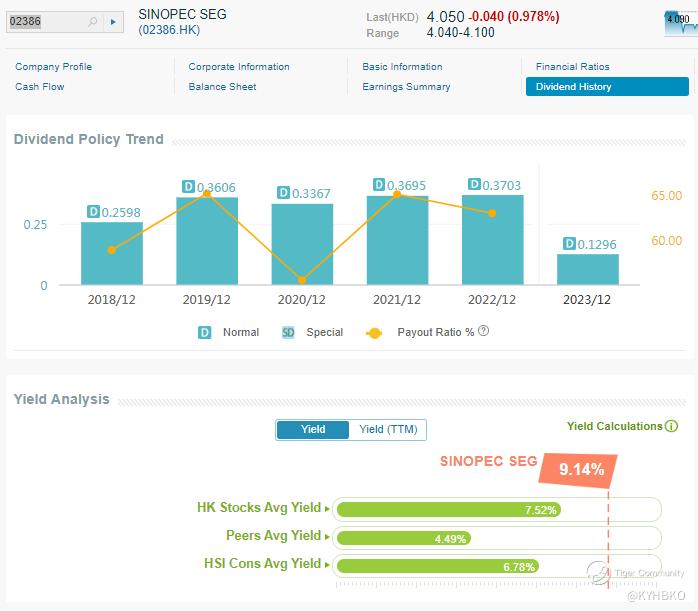Click the 4.49% Peers yield bar
The image size is (698, 611).
[x=404, y=538]
